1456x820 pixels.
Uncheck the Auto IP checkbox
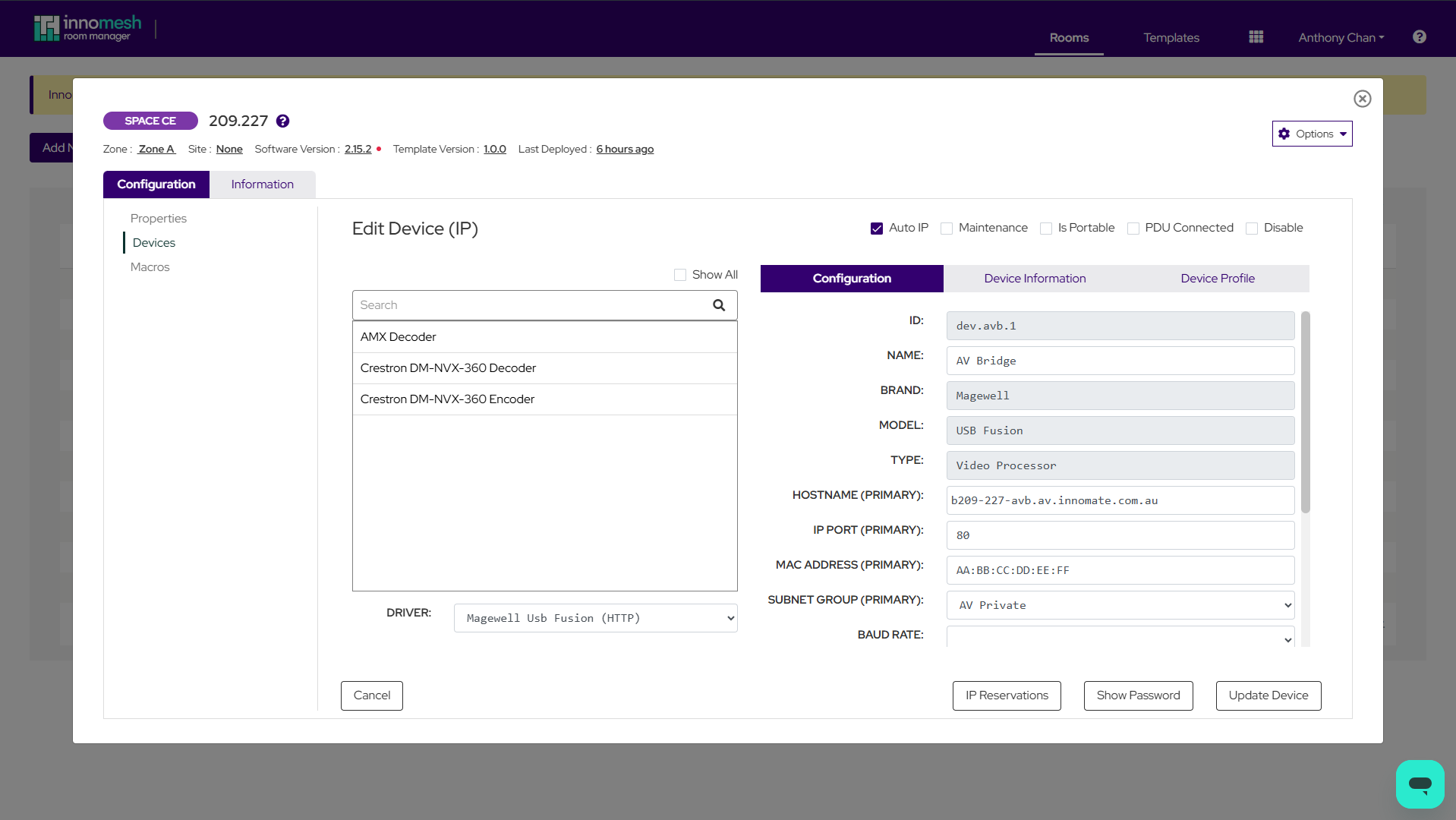click(877, 229)
